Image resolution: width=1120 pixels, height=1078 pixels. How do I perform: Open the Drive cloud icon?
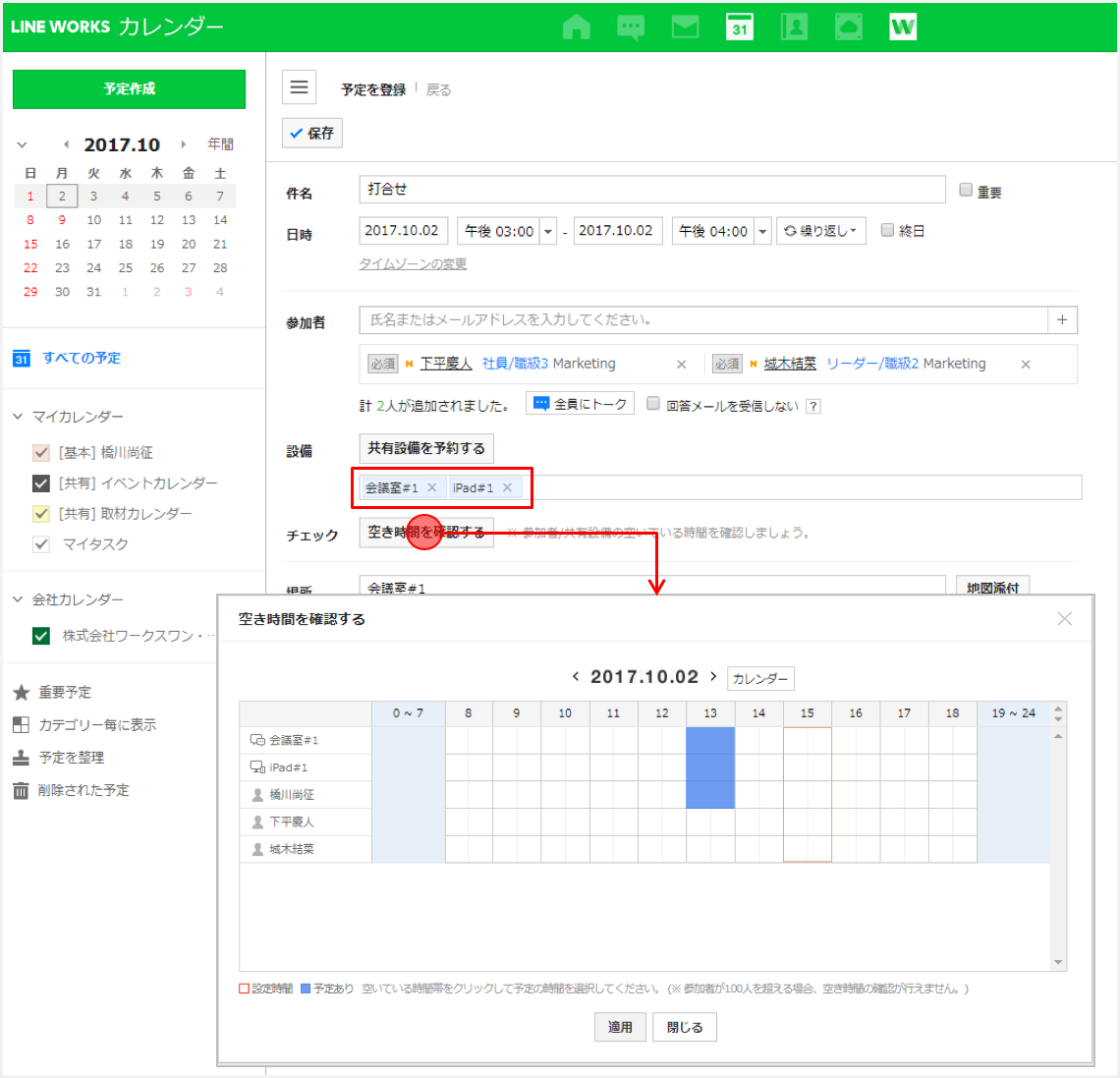pyautogui.click(x=848, y=27)
